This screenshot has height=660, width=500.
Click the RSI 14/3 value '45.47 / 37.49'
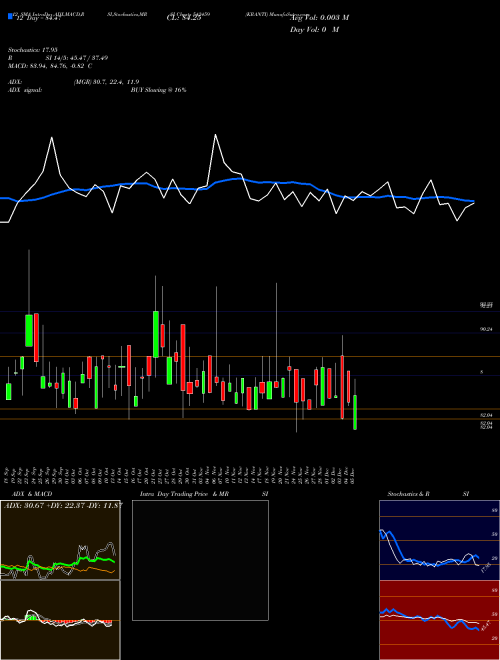[90, 58]
